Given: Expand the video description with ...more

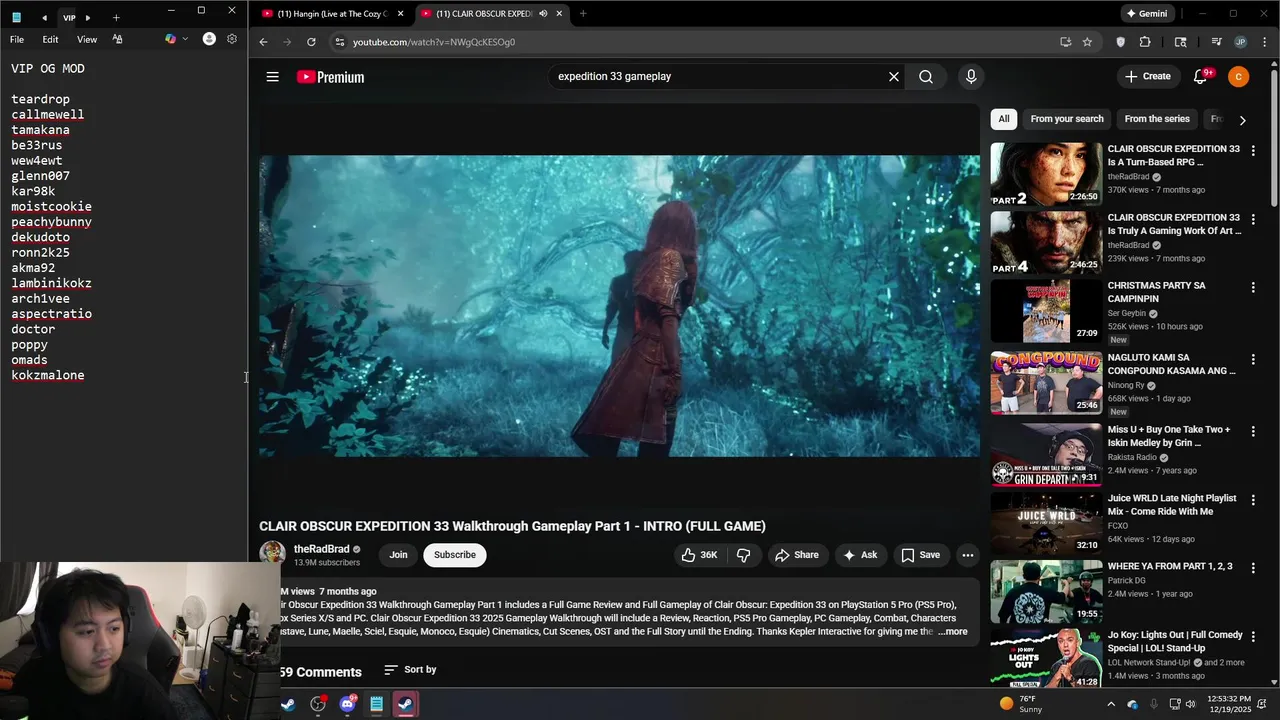Looking at the screenshot, I should pos(952,632).
